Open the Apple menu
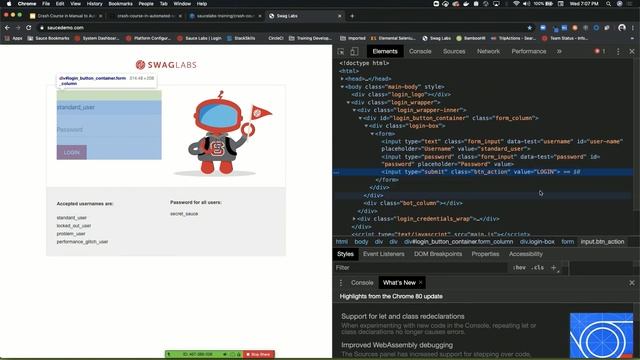The height and width of the screenshot is (360, 640). (9, 4)
